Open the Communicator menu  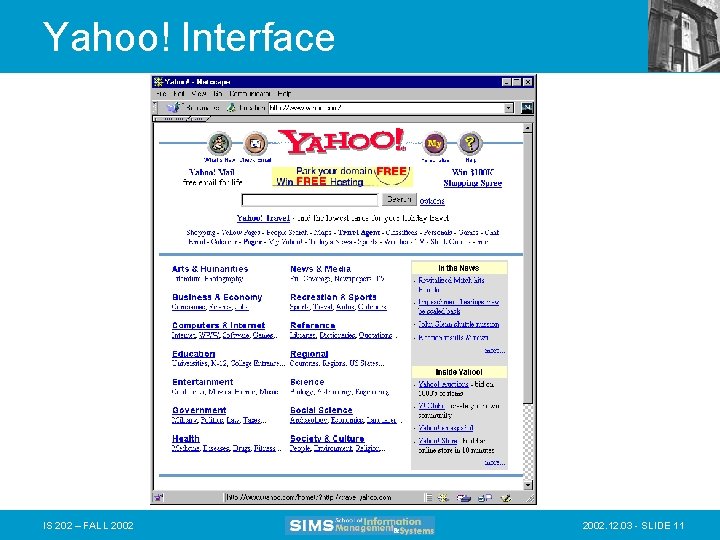click(250, 94)
